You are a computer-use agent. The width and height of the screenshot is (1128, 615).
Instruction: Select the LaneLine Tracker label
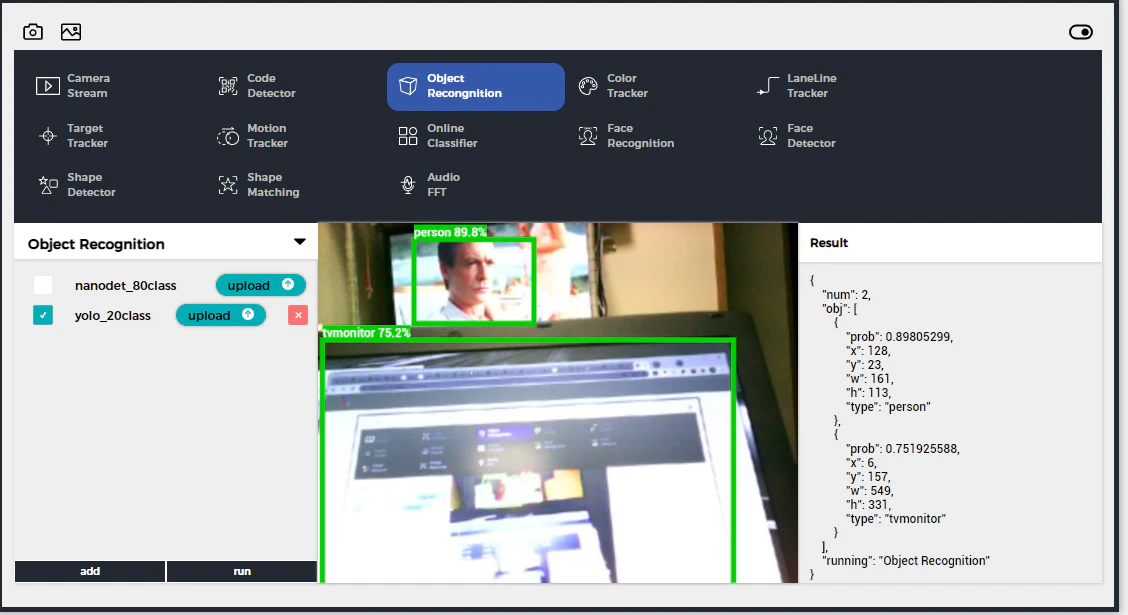(811, 86)
